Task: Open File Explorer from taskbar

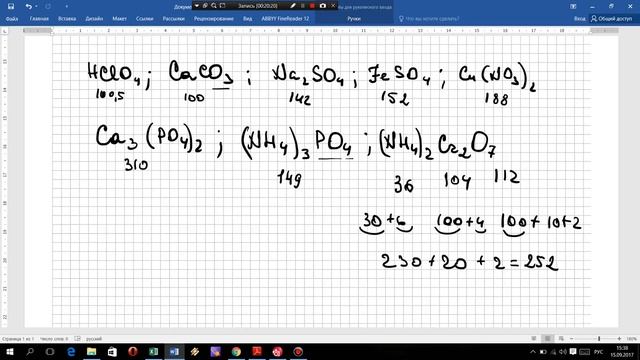Action: (x=91, y=351)
